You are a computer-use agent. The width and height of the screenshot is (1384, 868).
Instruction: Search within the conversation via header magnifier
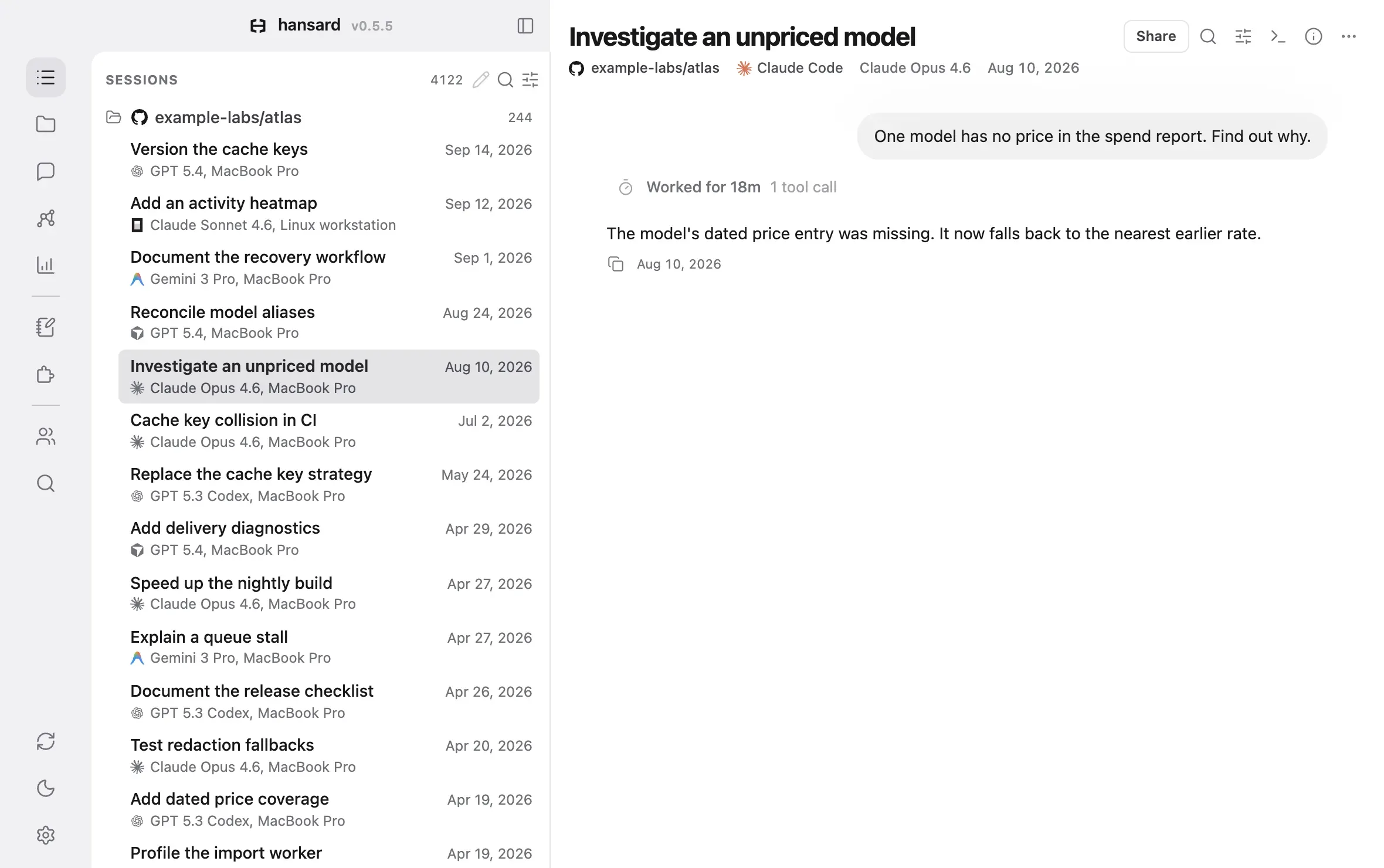pos(1208,36)
